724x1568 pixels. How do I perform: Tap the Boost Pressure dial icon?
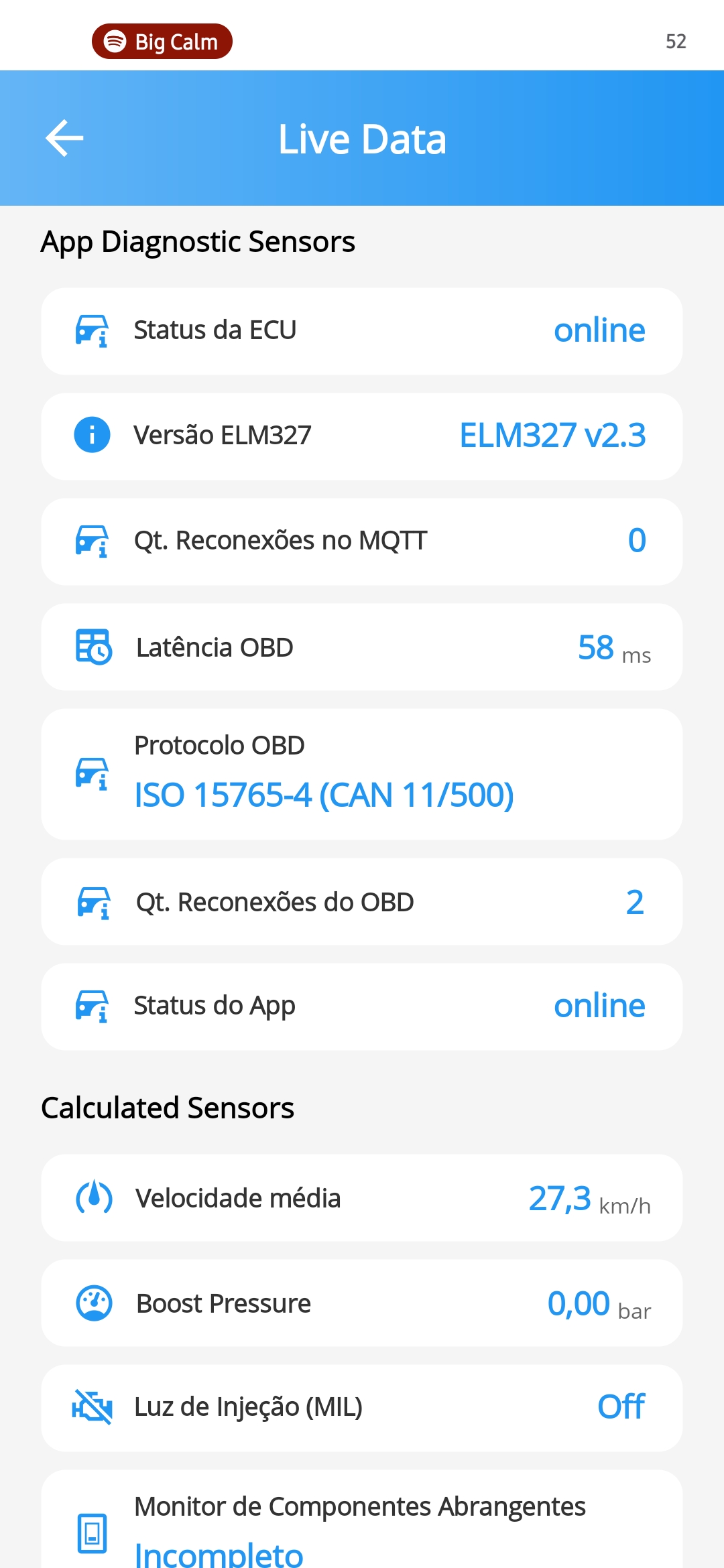tap(94, 1303)
